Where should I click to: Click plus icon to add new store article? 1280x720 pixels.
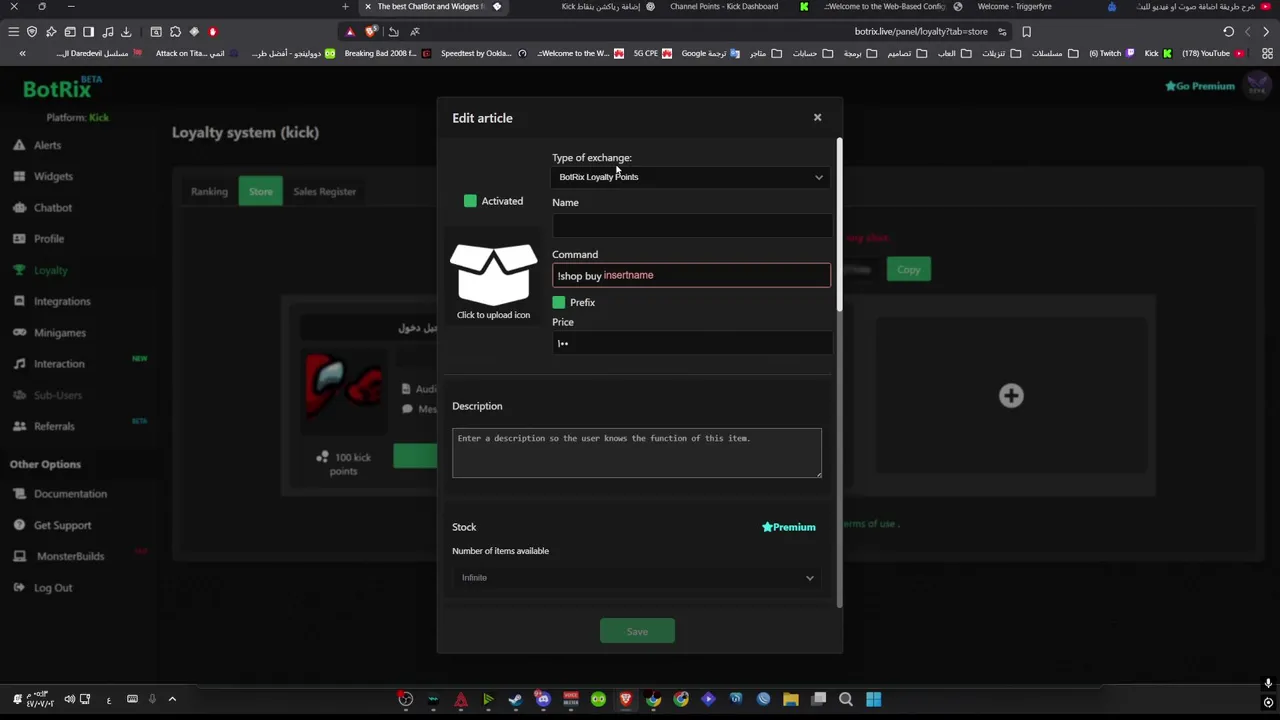(x=1011, y=396)
